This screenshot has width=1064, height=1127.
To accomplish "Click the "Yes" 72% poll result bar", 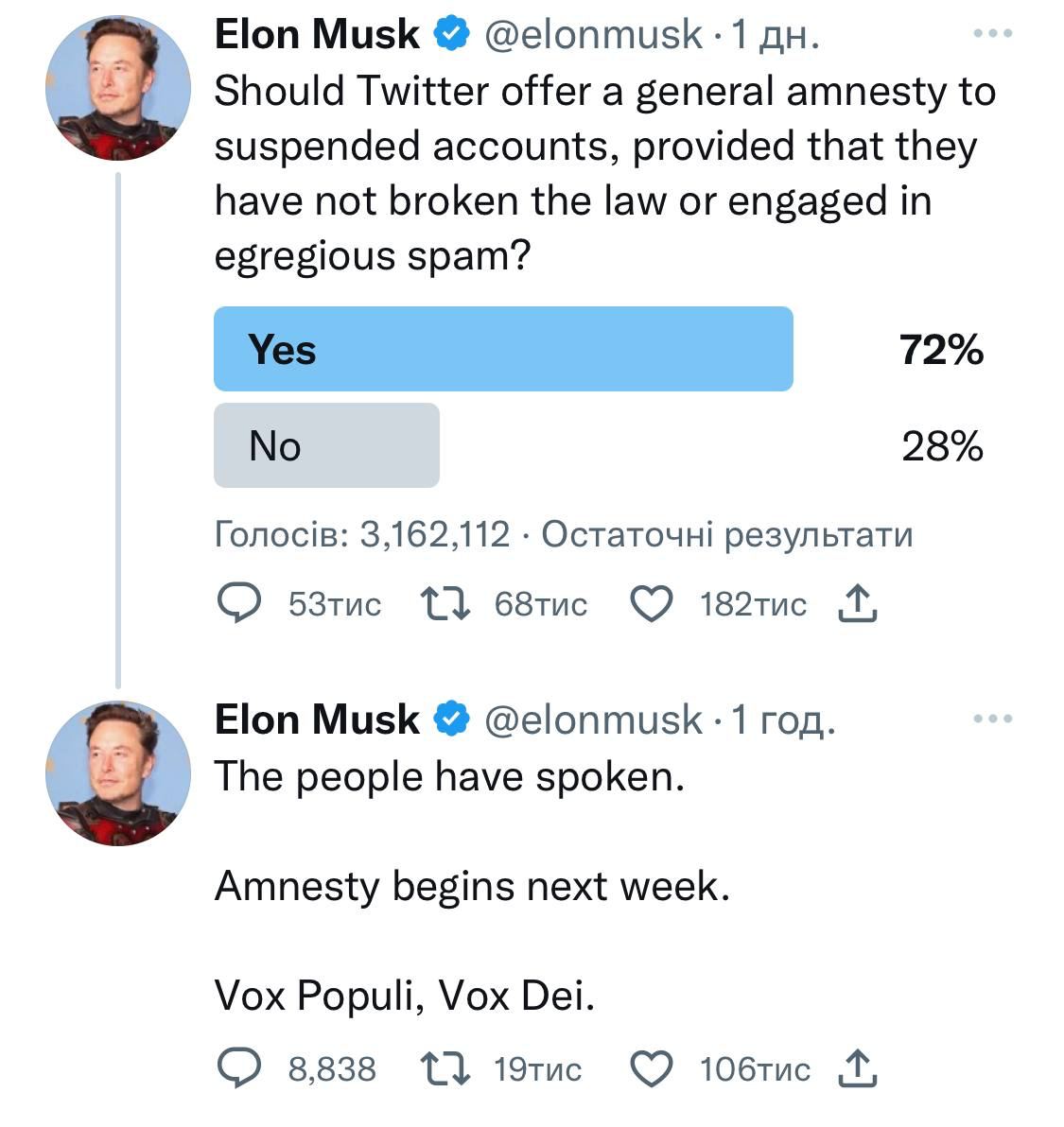I will [503, 349].
